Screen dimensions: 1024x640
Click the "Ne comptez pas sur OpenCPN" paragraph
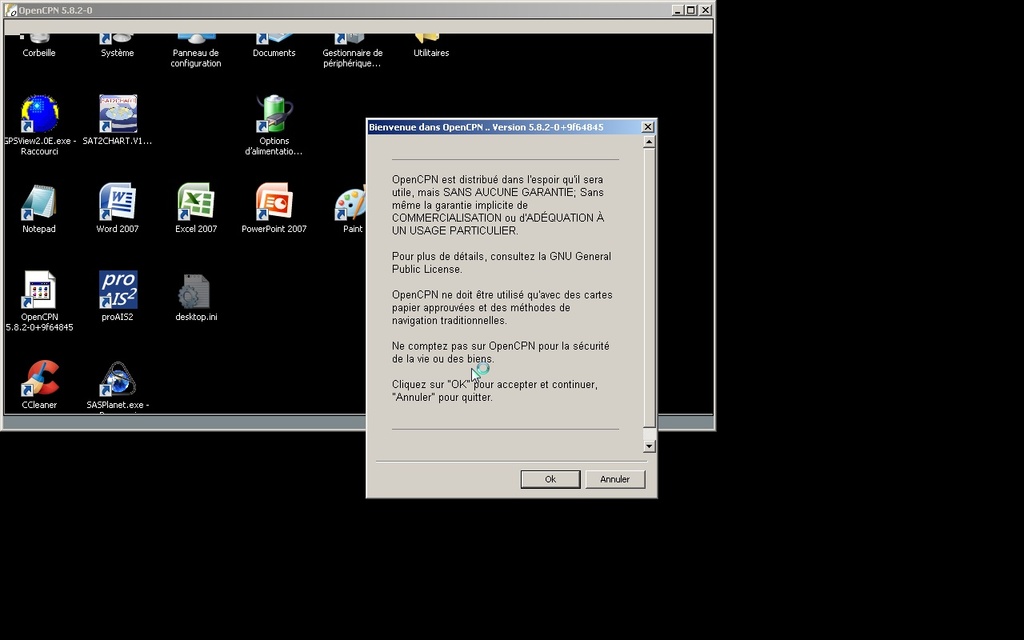[500, 353]
